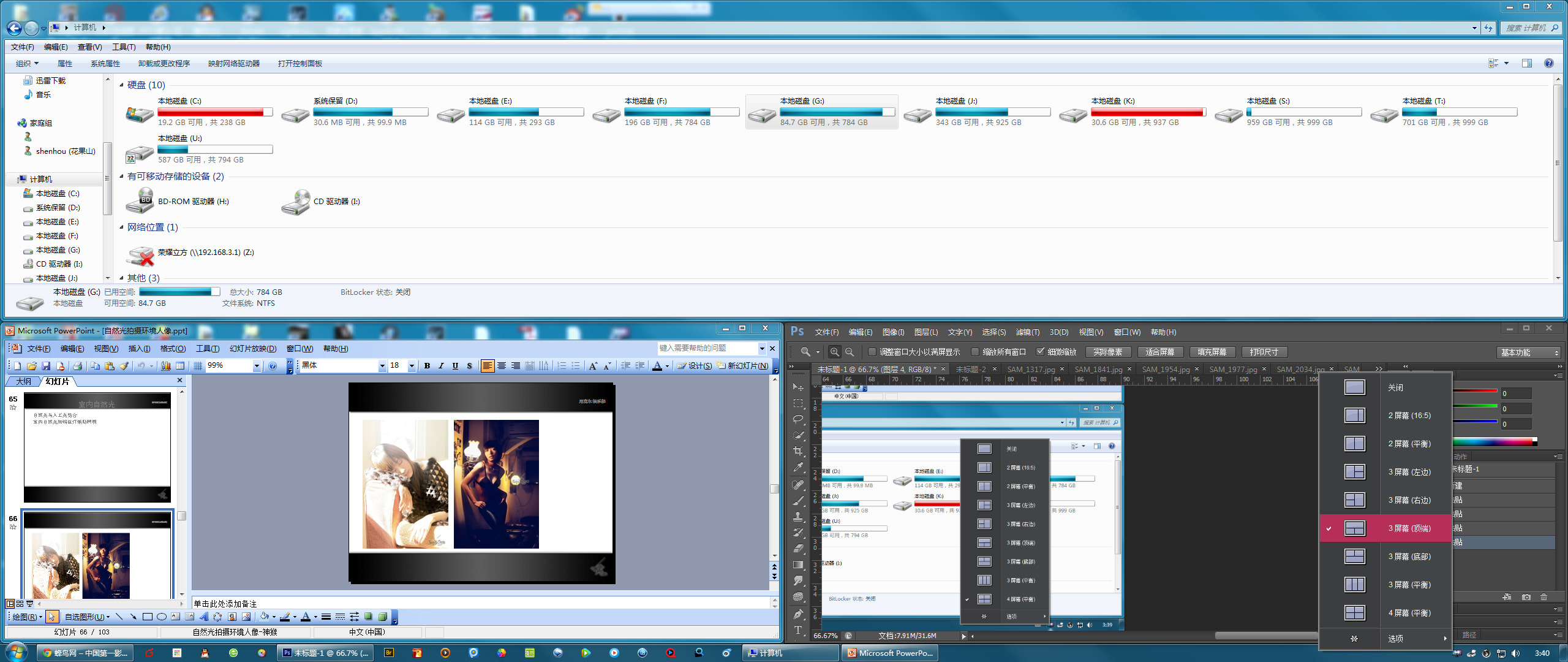Select the Brush tool in Photoshop
The width and height of the screenshot is (1568, 662).
[797, 501]
